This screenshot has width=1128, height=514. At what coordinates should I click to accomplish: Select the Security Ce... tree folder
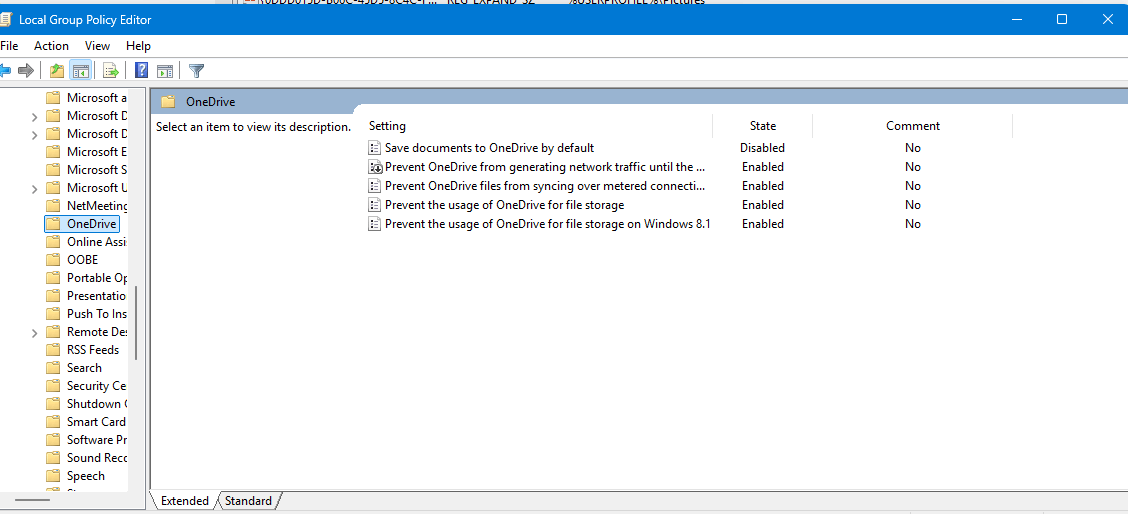(87, 386)
